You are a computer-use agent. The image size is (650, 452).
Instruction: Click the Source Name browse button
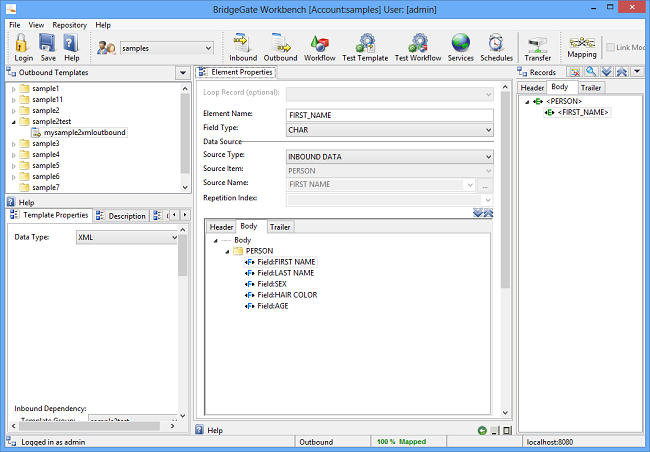pyautogui.click(x=485, y=185)
